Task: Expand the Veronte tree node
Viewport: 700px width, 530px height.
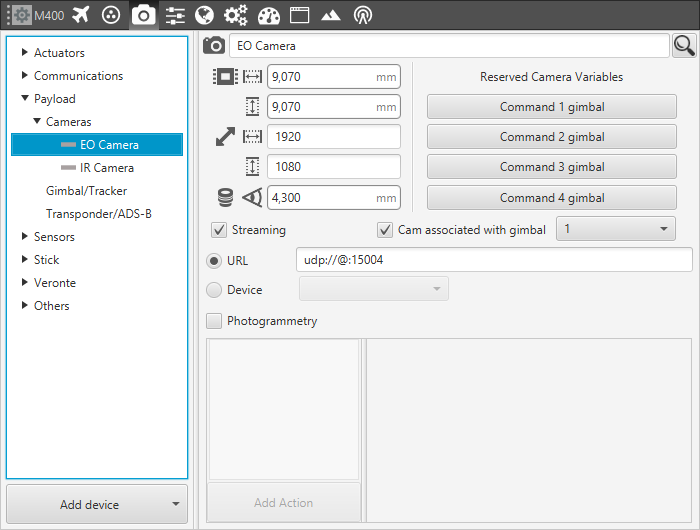Action: click(25, 282)
